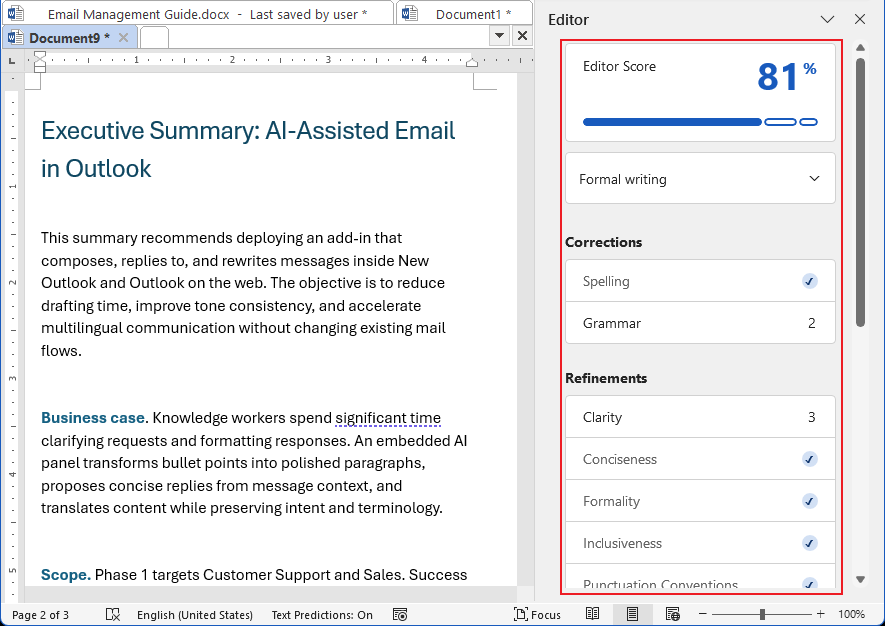This screenshot has height=626, width=885.
Task: Open Grammar corrections with 2 issues
Action: pyautogui.click(x=700, y=323)
